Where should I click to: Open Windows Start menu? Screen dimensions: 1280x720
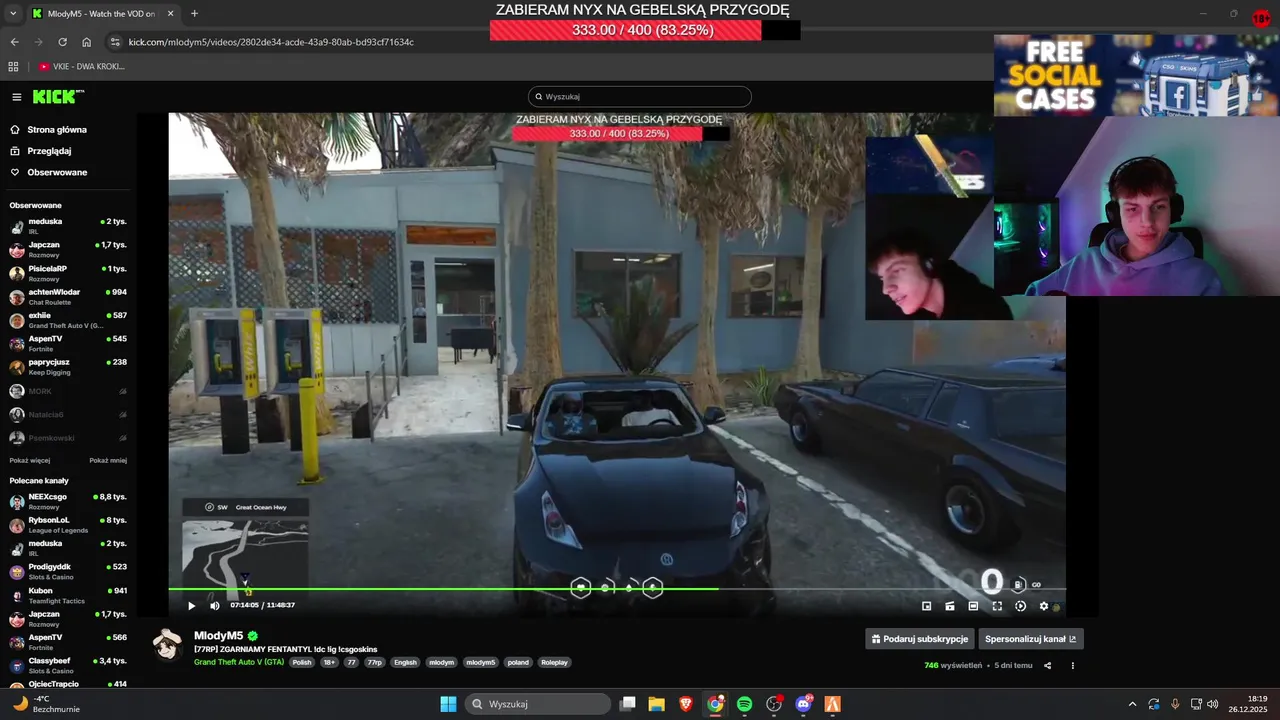tap(448, 704)
